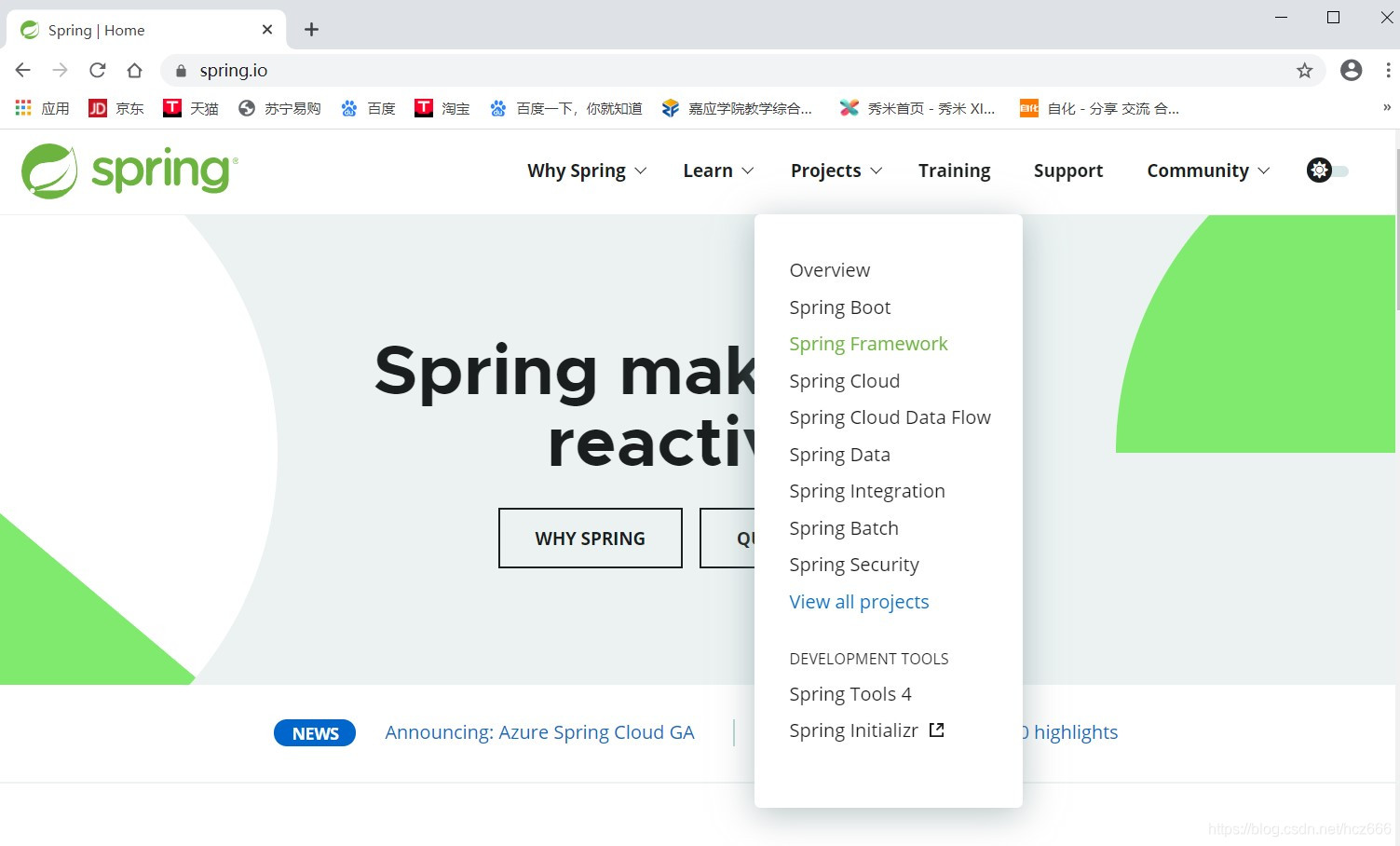Viewport: 1400px width, 846px height.
Task: Click the browser forward arrow
Action: 61,70
